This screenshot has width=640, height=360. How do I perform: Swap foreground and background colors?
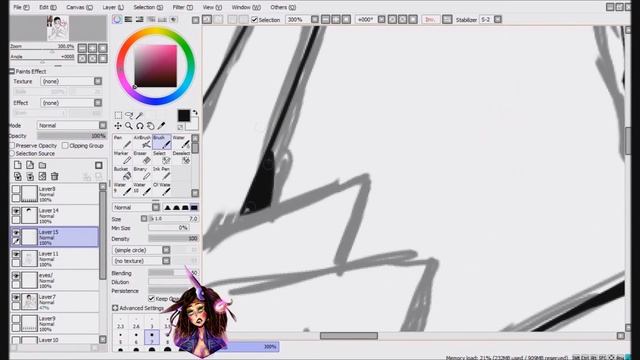(195, 112)
